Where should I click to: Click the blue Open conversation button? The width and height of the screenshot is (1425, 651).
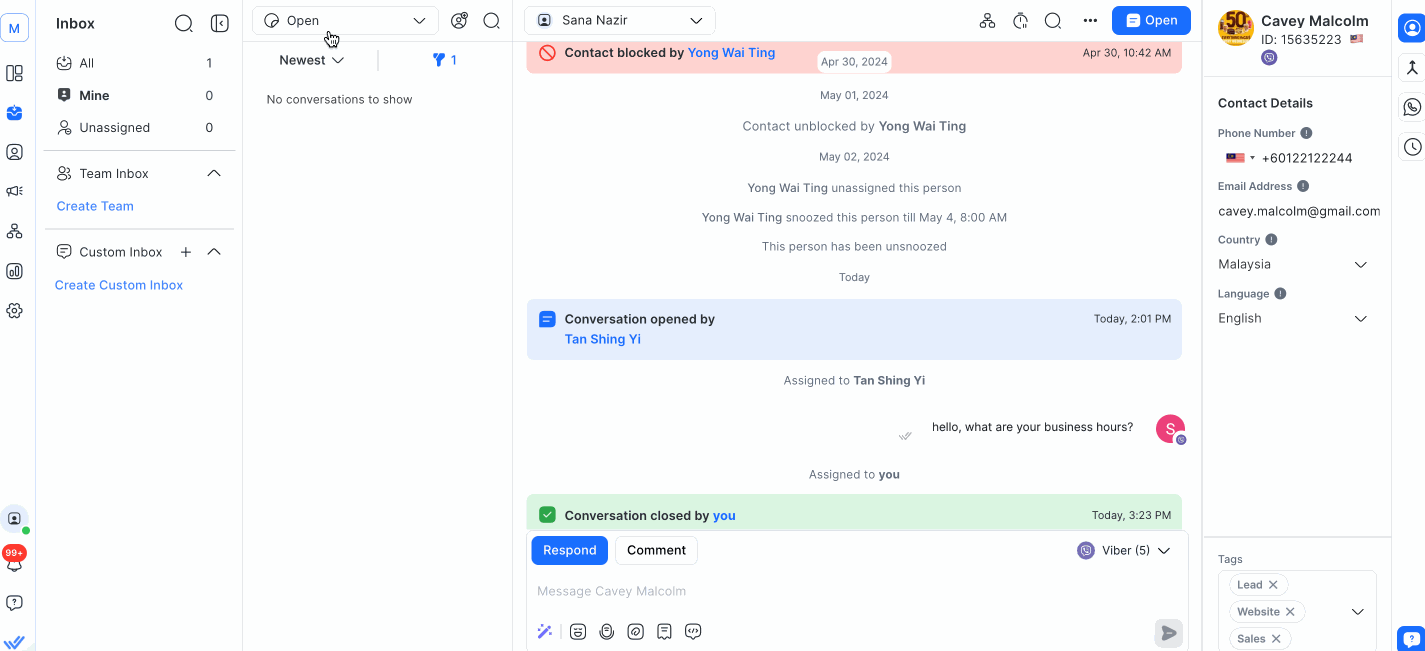[1150, 20]
